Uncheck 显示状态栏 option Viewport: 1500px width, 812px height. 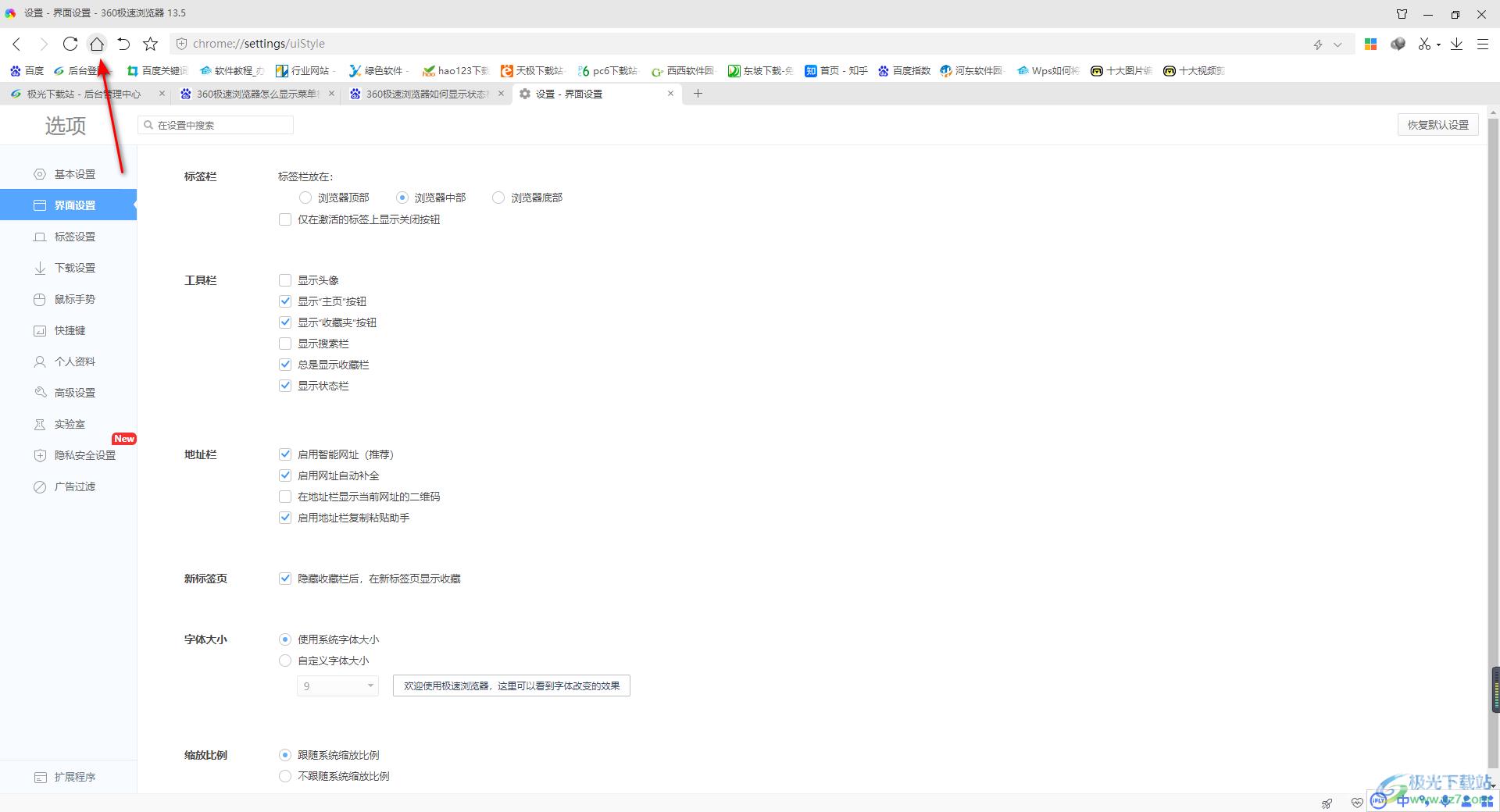[x=285, y=386]
